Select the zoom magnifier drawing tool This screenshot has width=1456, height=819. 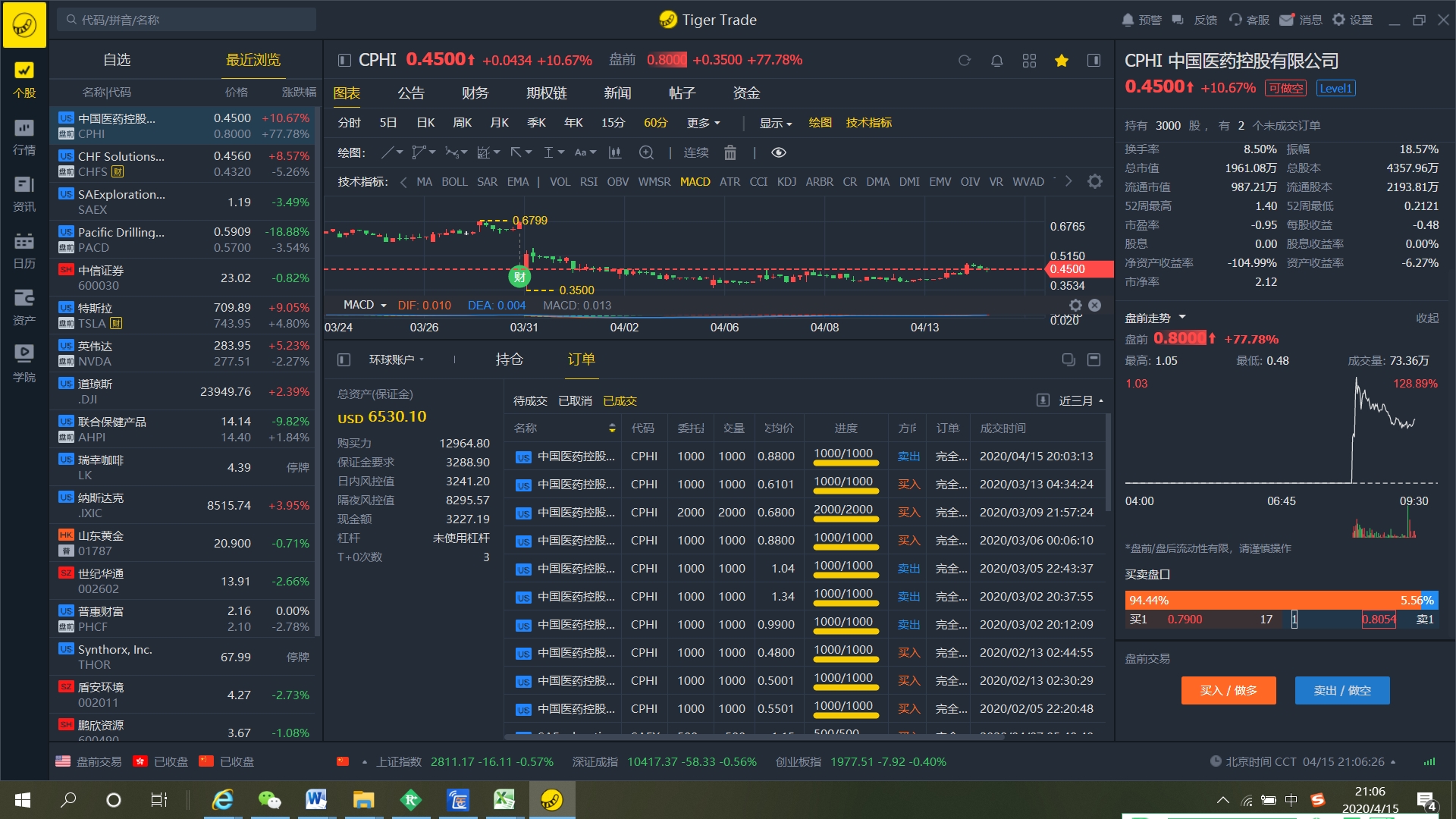646,152
